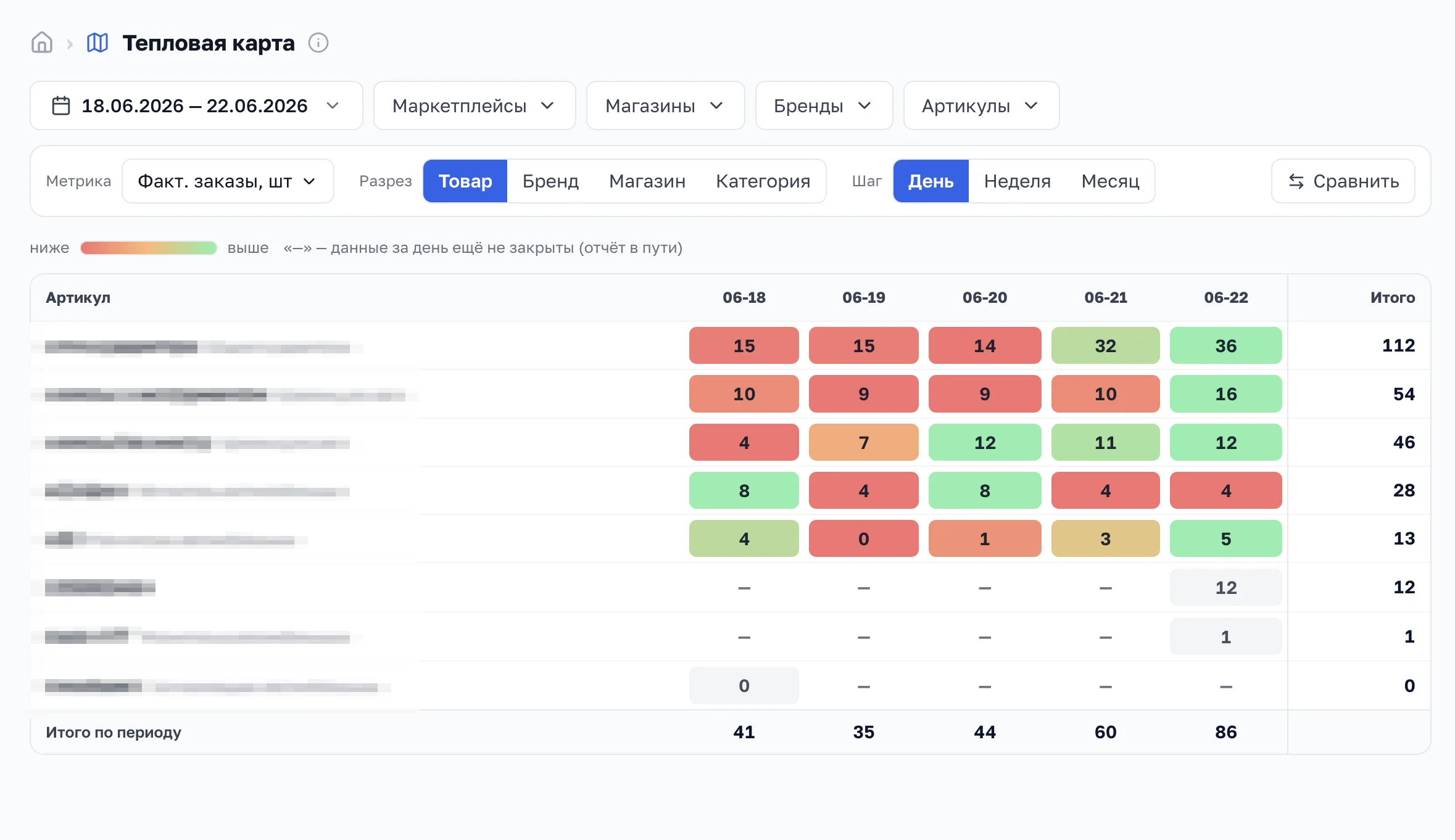Set the step to Месяц

[1110, 181]
